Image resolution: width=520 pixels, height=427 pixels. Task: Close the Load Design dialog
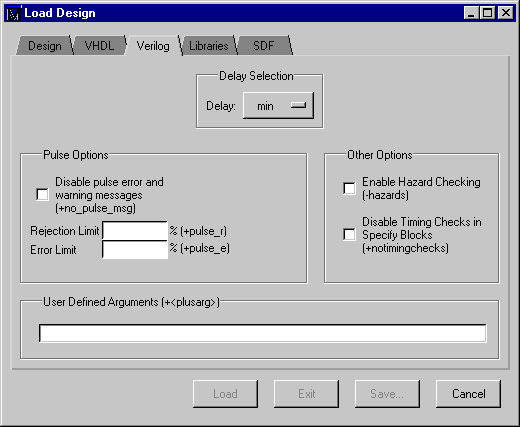(506, 13)
